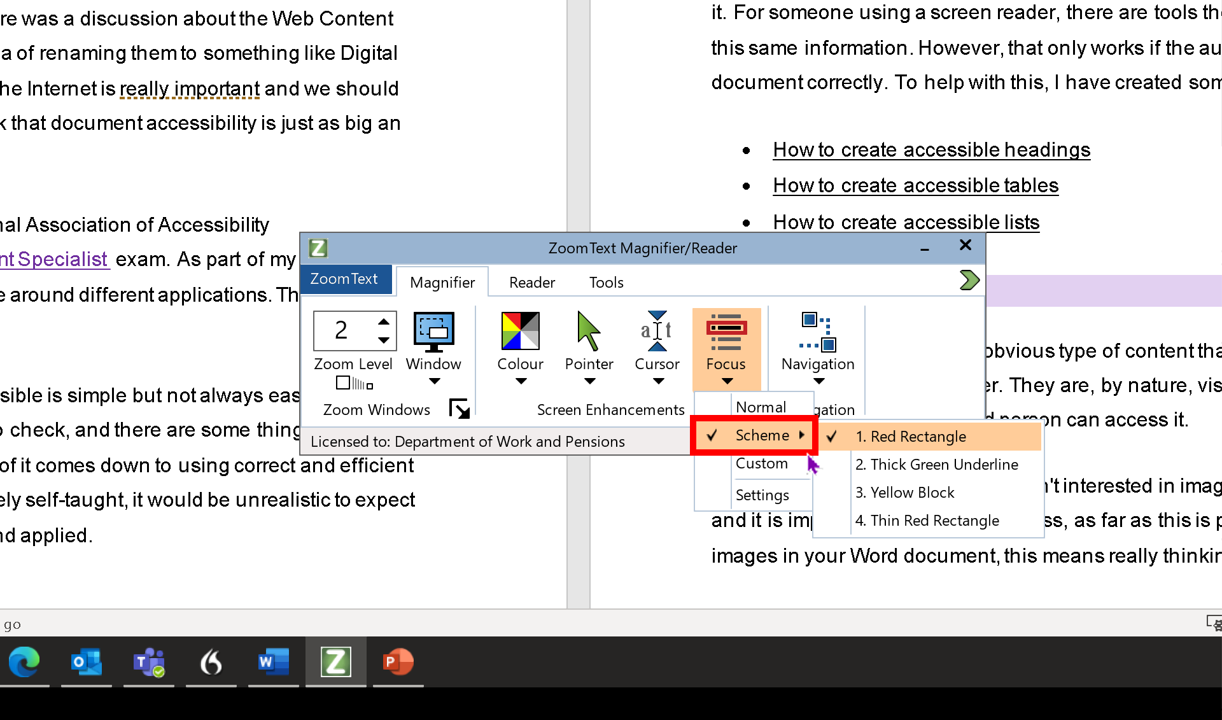Image resolution: width=1222 pixels, height=720 pixels.
Task: Toggle the Cursor enhancements icon
Action: tap(657, 331)
